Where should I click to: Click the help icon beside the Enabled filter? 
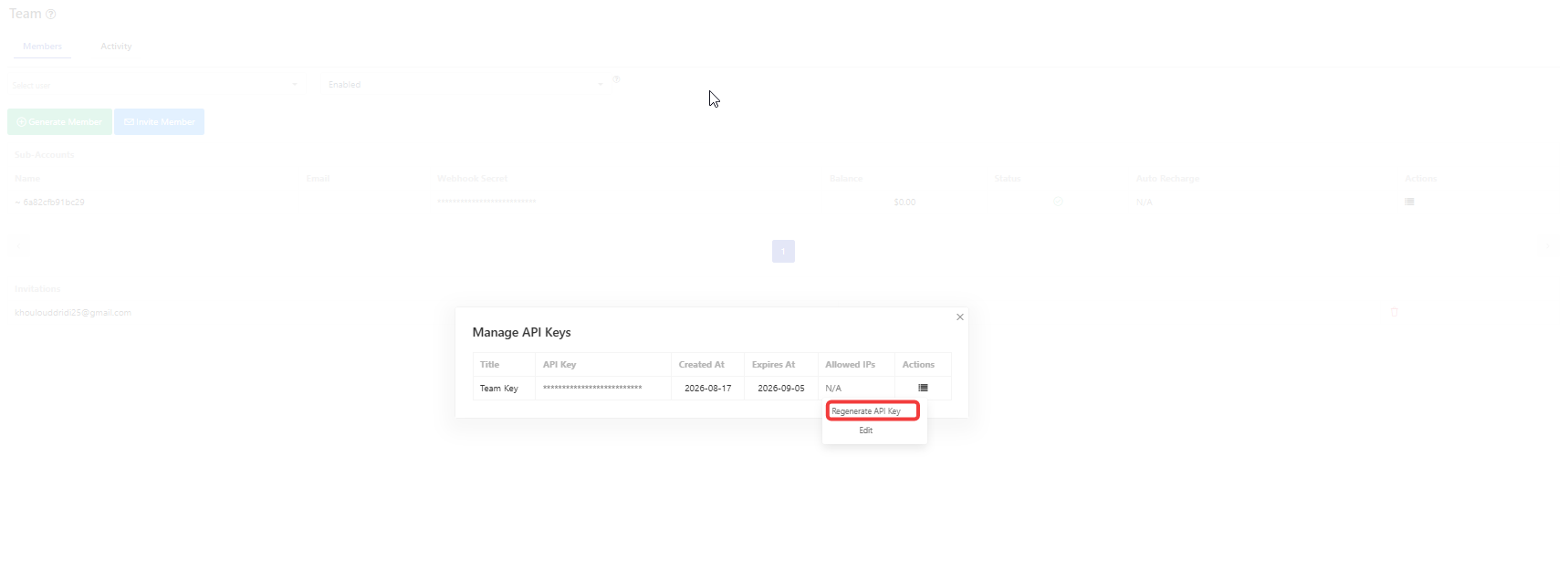pyautogui.click(x=616, y=79)
